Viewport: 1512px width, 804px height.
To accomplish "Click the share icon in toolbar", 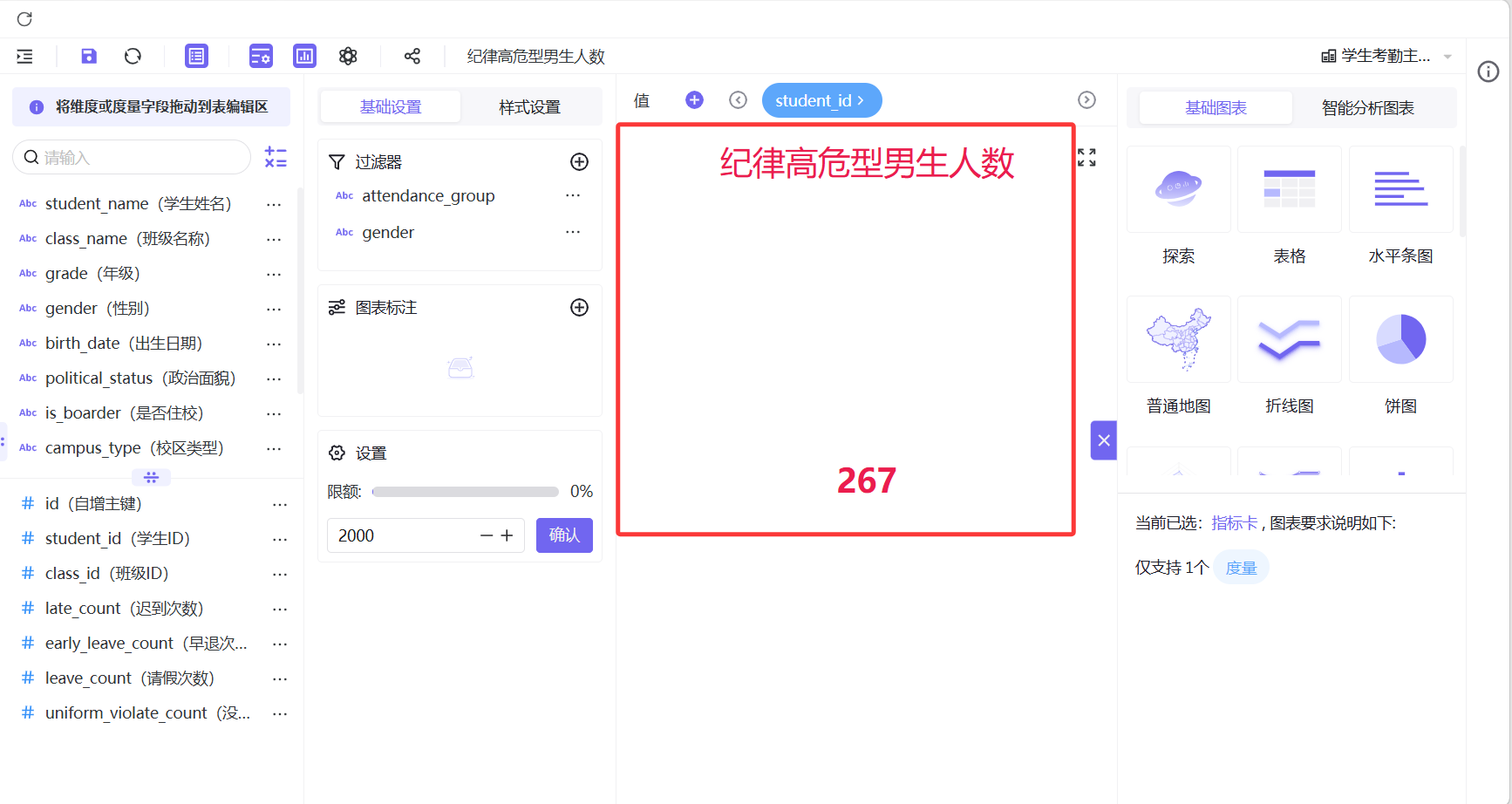I will 412,57.
